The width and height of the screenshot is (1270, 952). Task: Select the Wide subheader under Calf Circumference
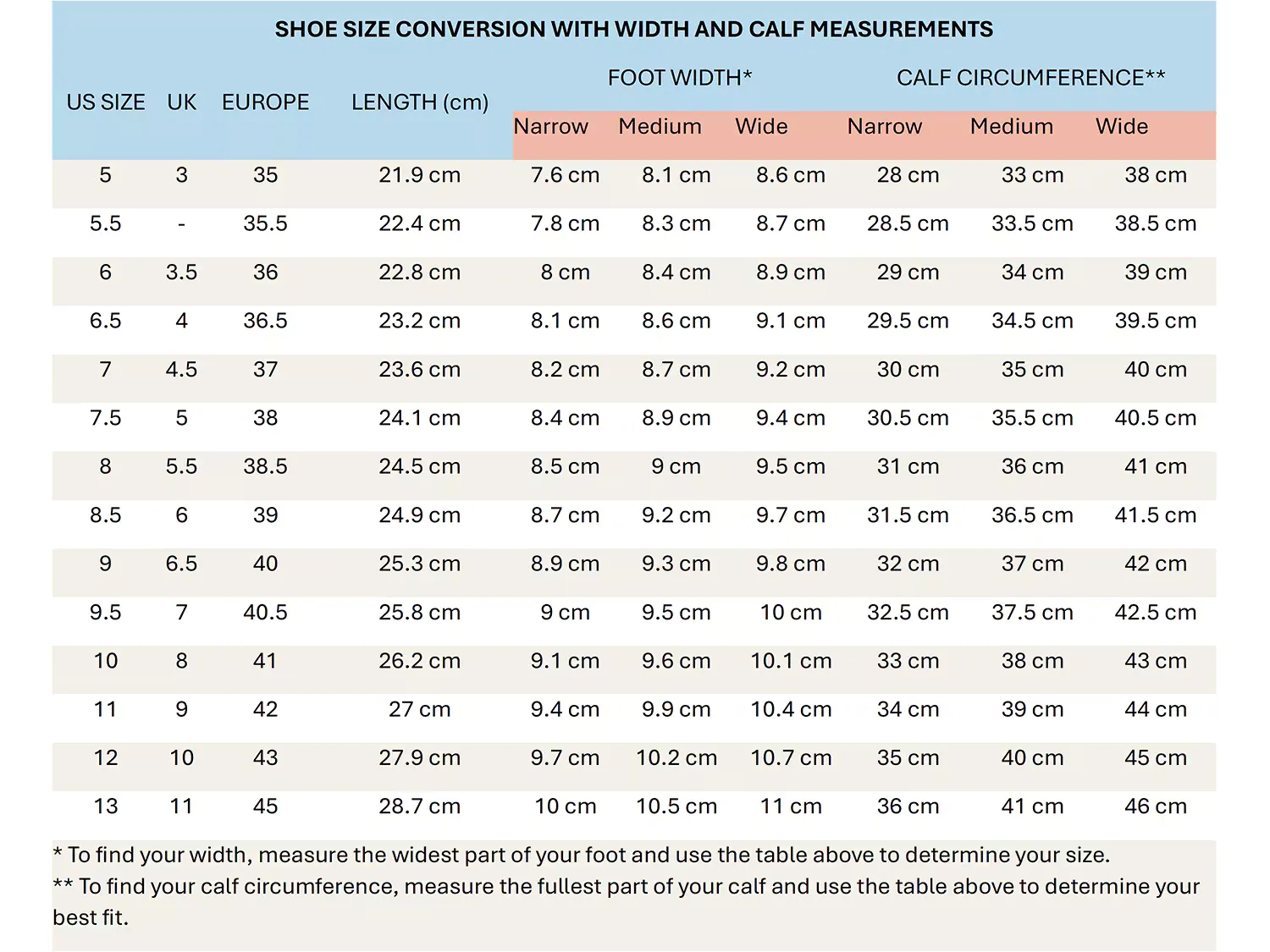point(1122,127)
